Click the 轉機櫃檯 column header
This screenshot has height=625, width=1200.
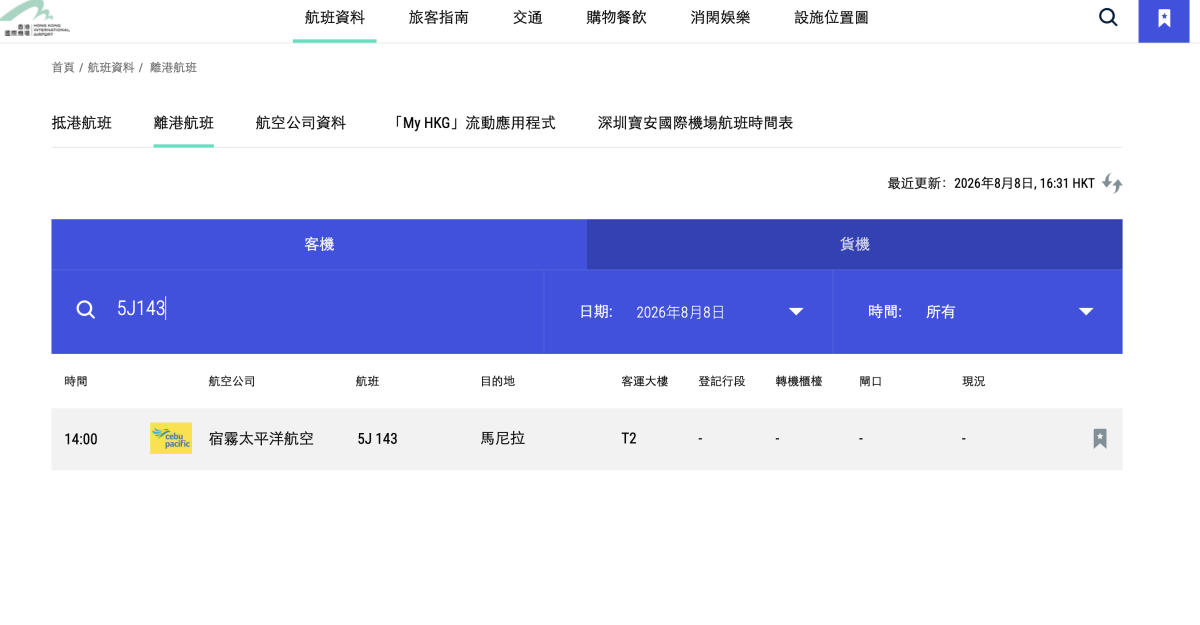point(799,381)
